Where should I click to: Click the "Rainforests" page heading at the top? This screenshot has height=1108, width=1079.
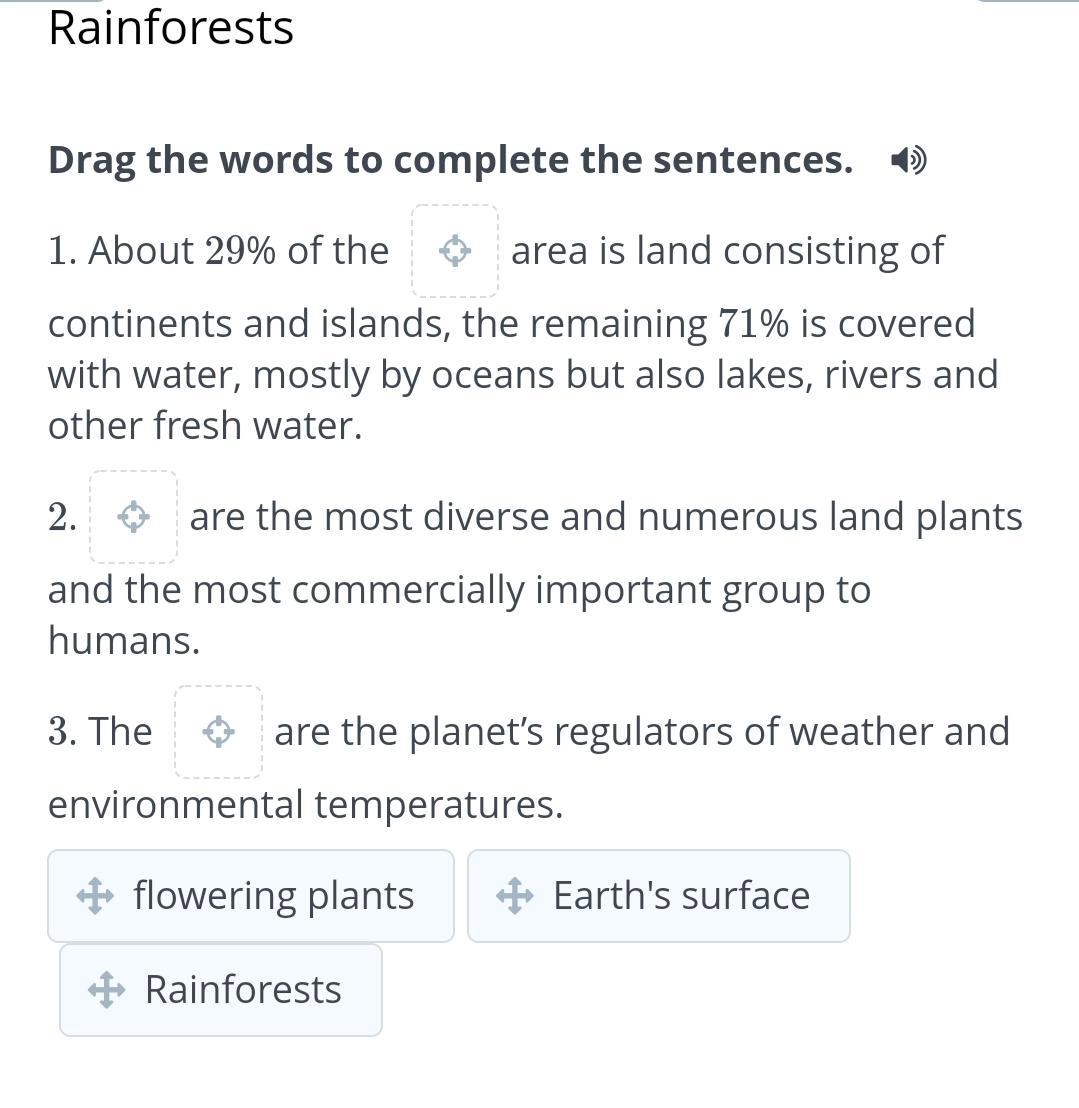coord(171,27)
